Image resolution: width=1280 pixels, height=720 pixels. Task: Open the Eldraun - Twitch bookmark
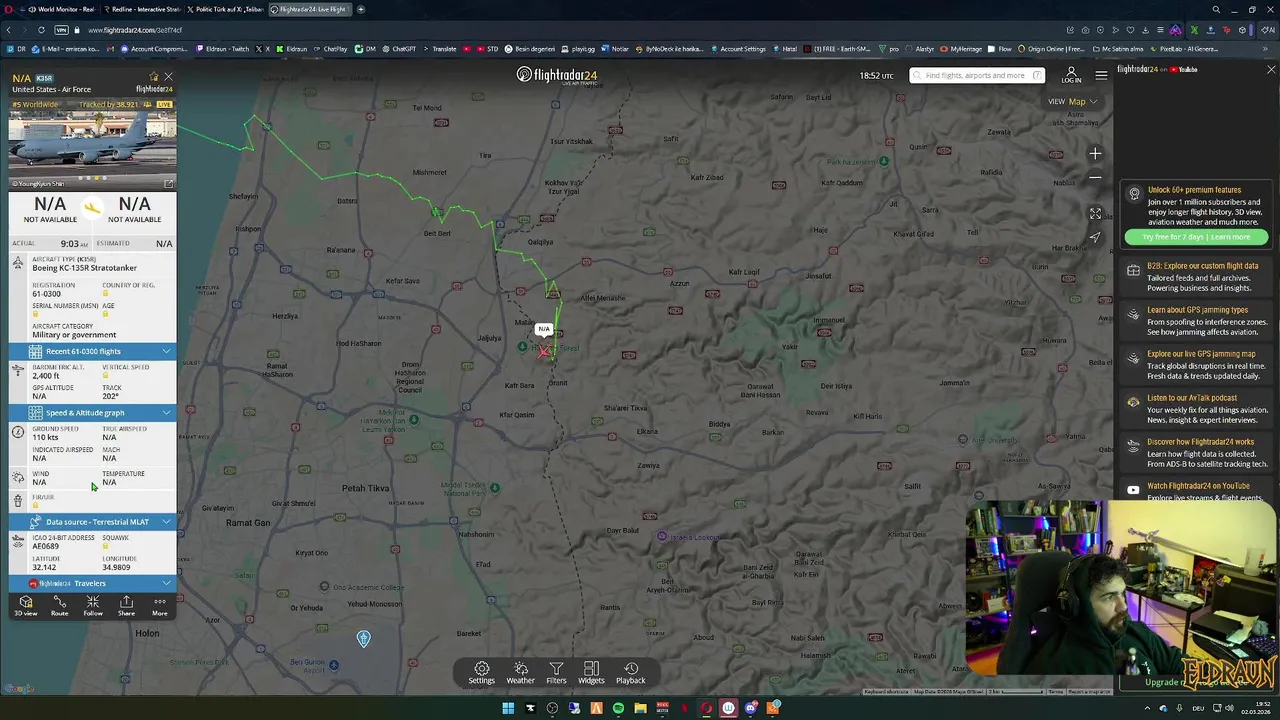(x=223, y=49)
